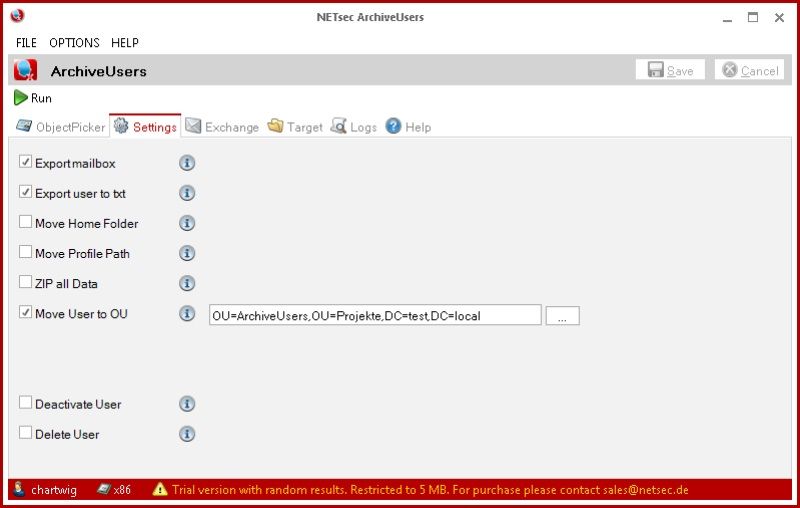Click info icon beside Deactivate User
Viewport: 800px width, 508px height.
187,404
